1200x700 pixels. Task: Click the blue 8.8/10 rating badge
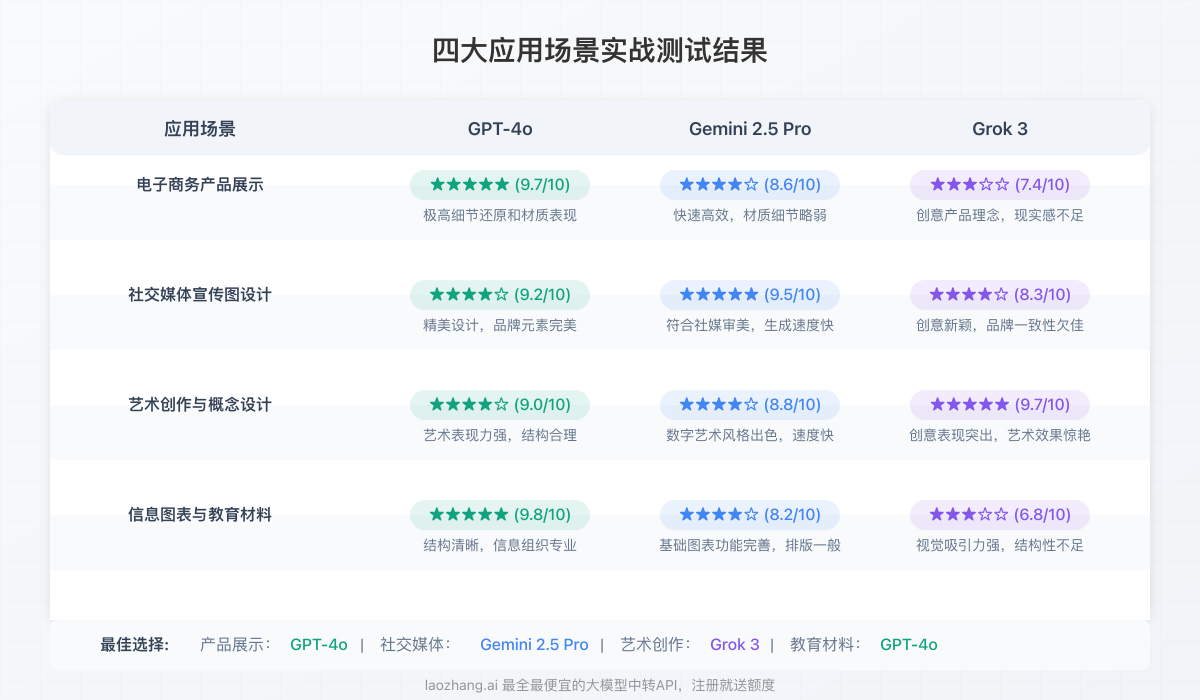point(750,405)
